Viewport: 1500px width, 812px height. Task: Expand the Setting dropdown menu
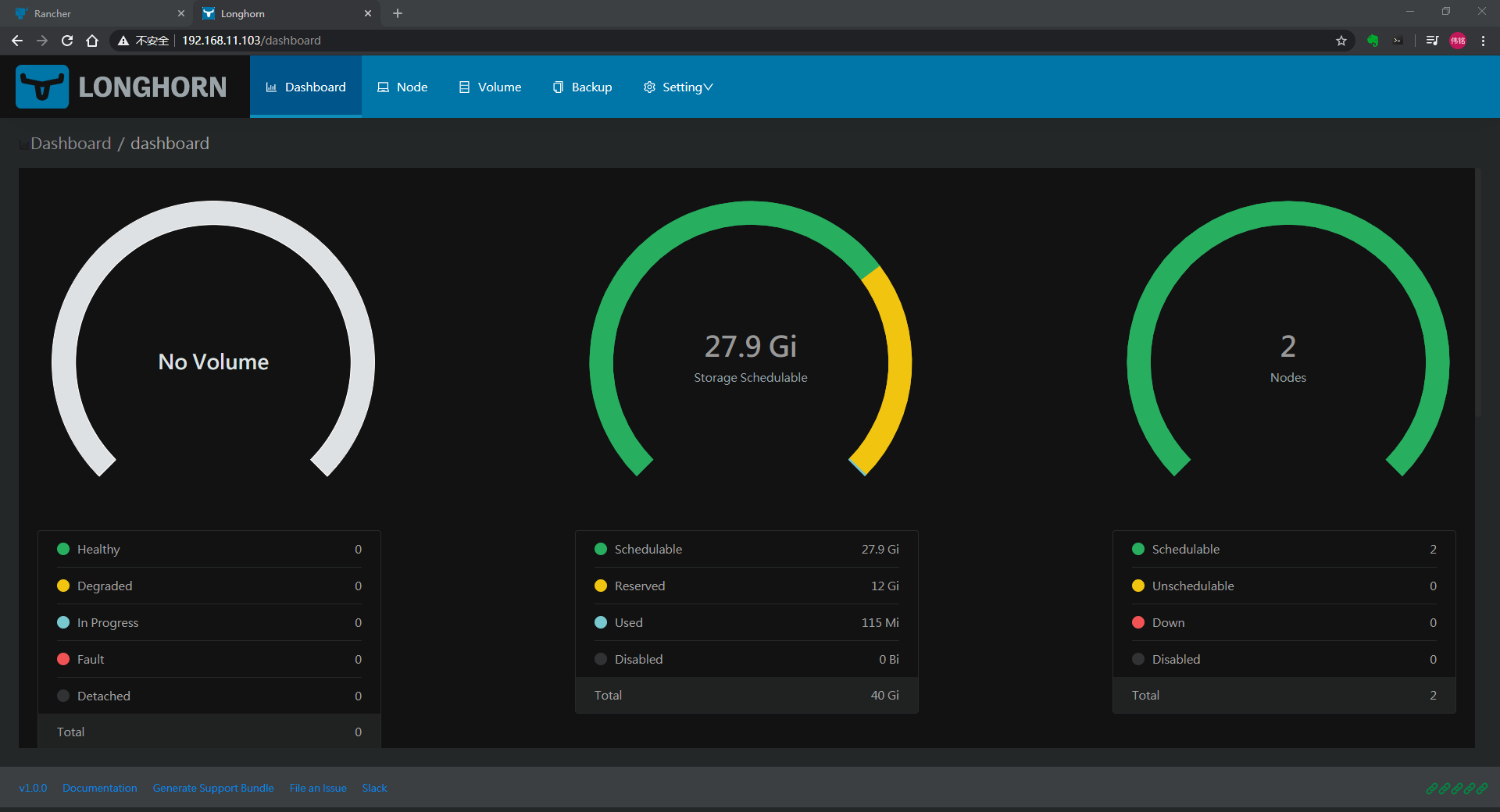678,87
